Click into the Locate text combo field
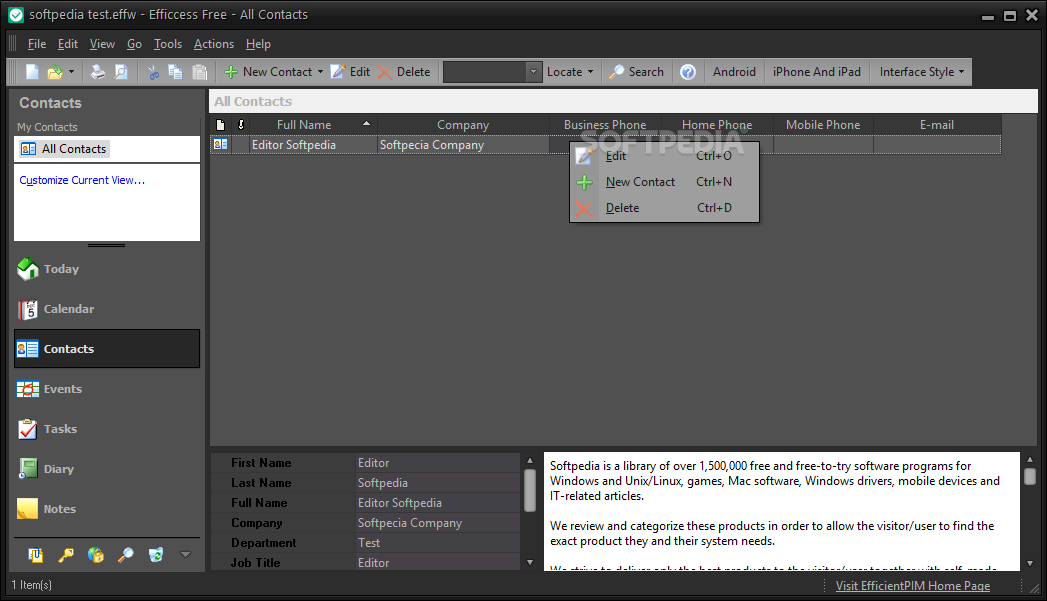The image size is (1047, 601). (485, 71)
